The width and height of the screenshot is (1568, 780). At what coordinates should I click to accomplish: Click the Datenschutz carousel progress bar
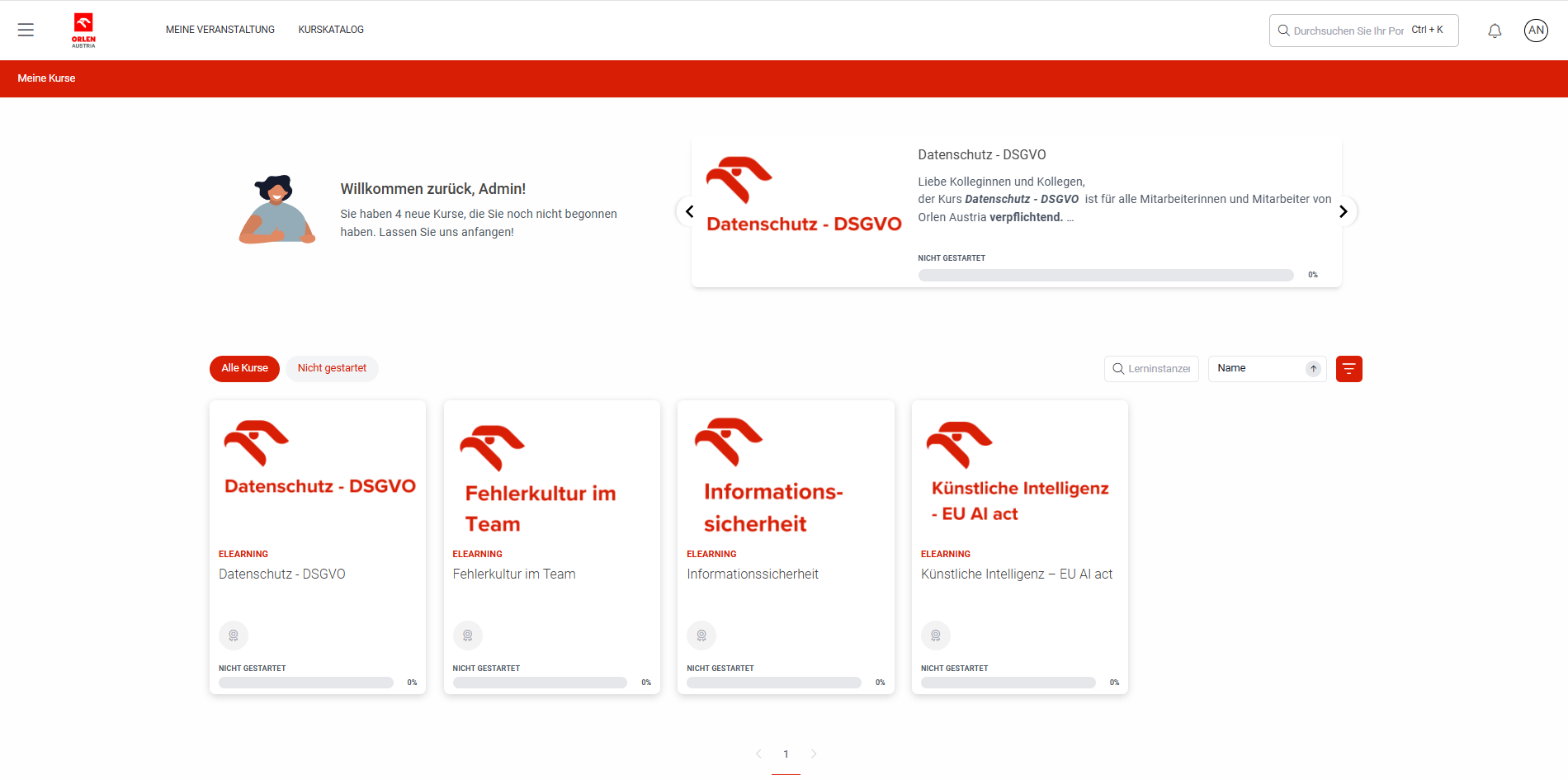tap(1105, 276)
